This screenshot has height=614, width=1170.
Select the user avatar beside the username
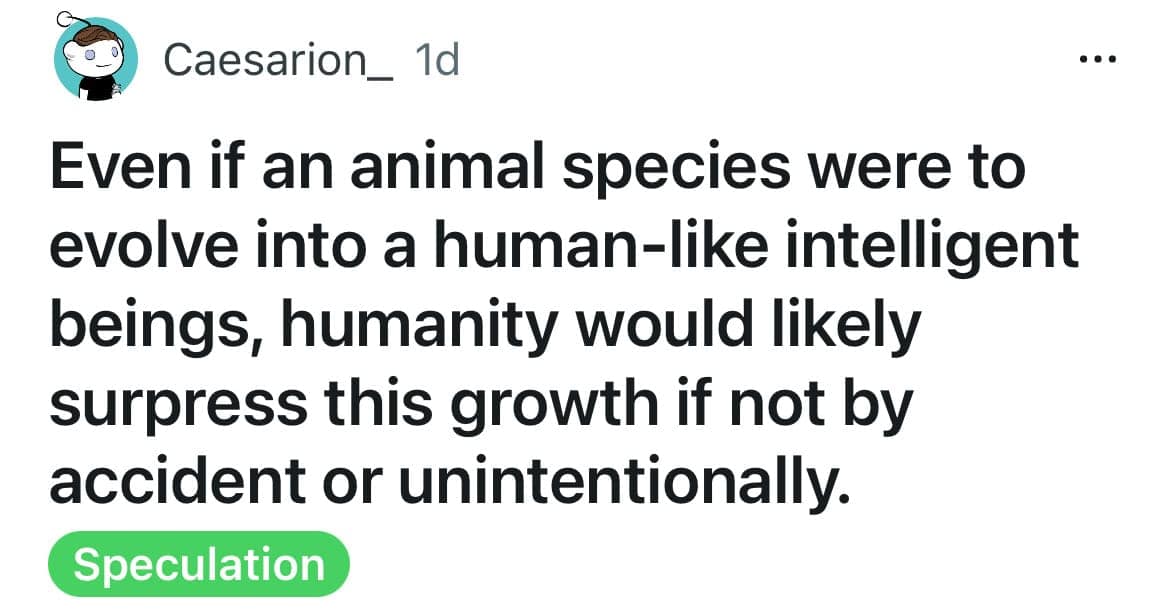95,60
